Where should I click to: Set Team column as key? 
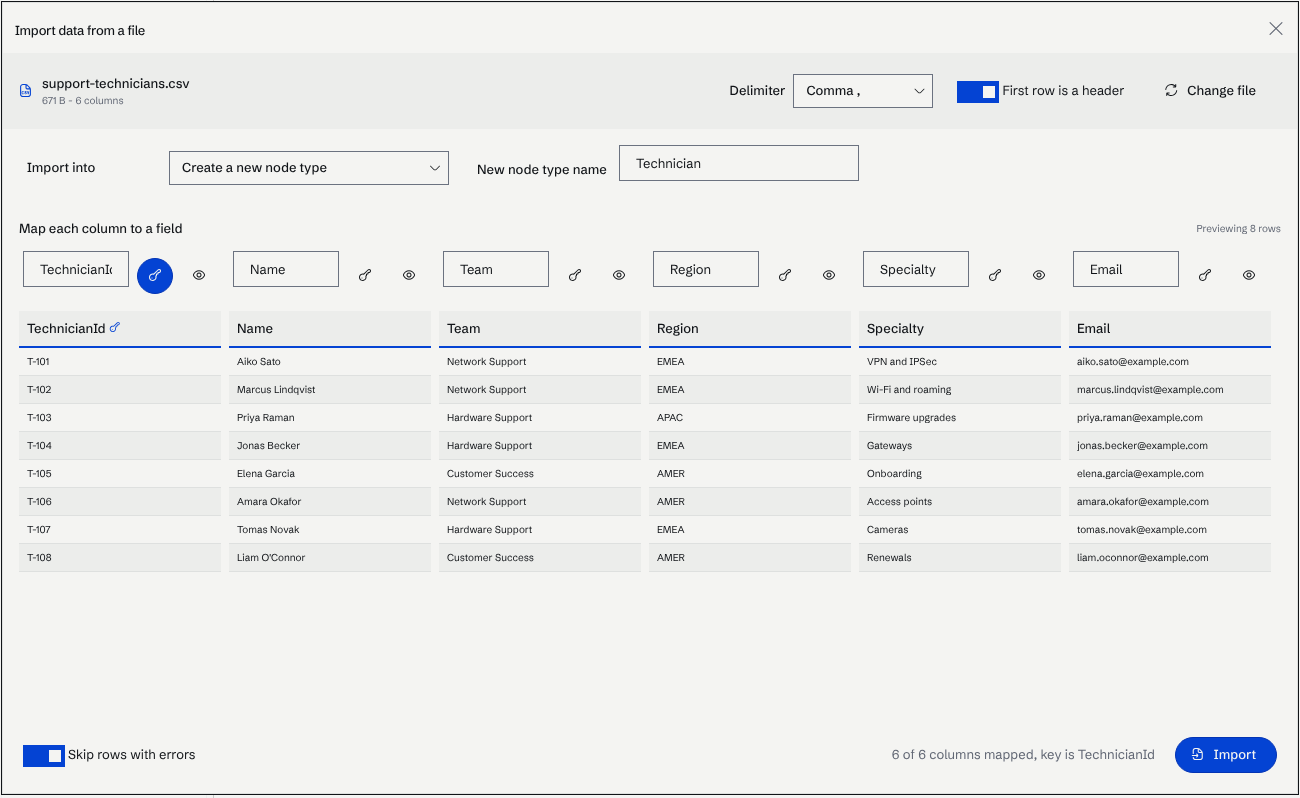575,275
